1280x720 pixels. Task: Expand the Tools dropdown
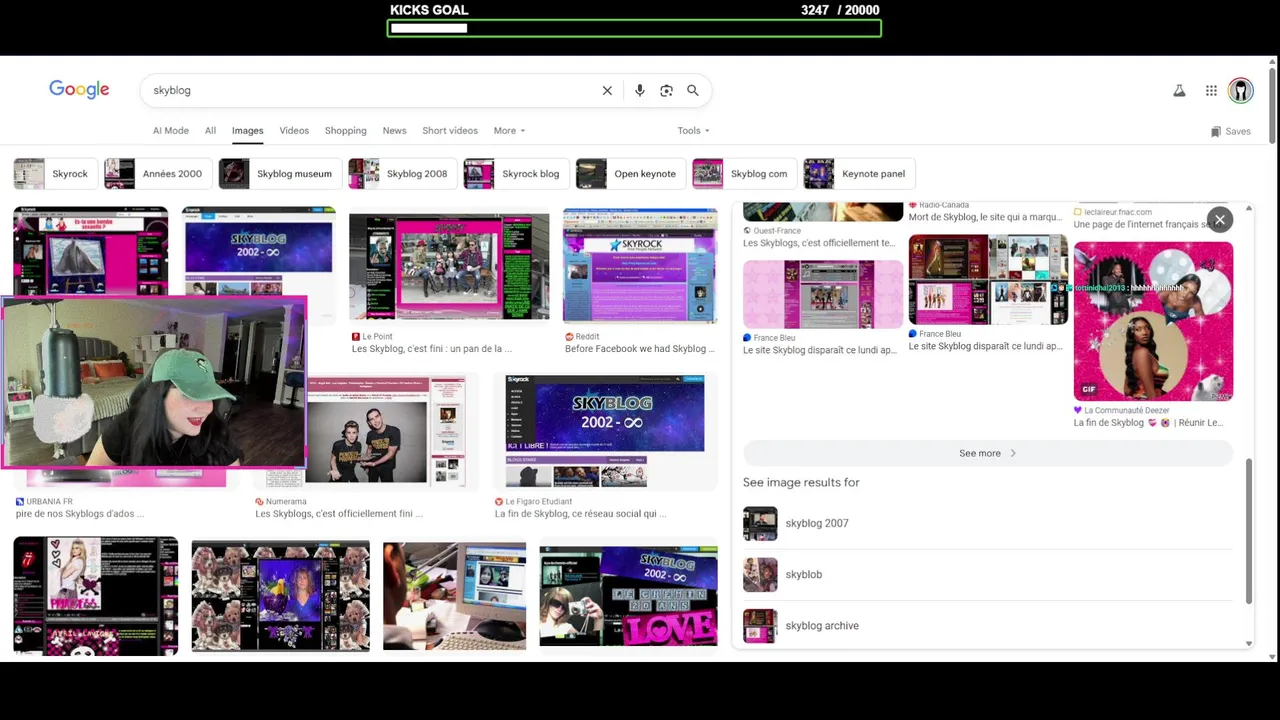[693, 131]
